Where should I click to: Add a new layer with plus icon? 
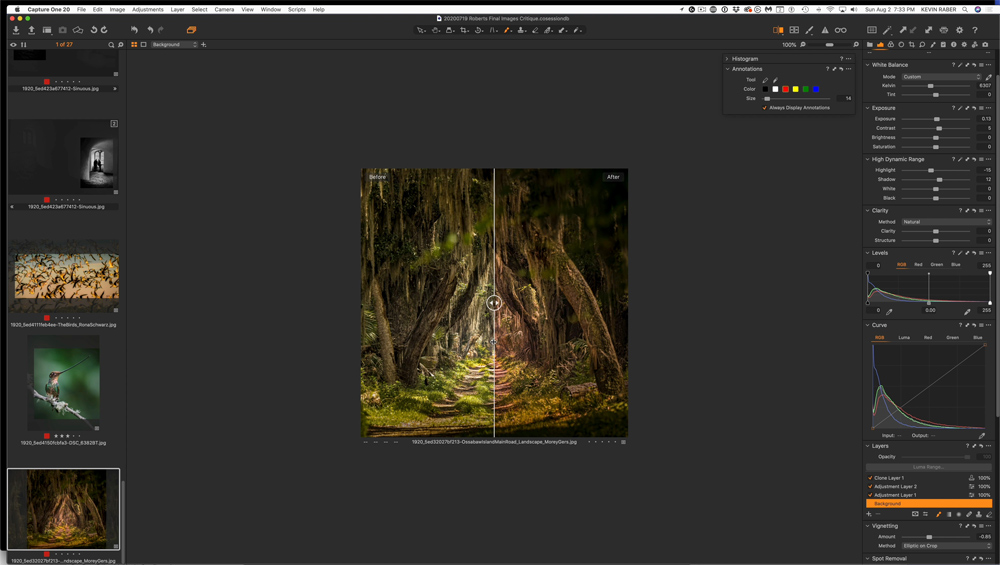pos(869,514)
